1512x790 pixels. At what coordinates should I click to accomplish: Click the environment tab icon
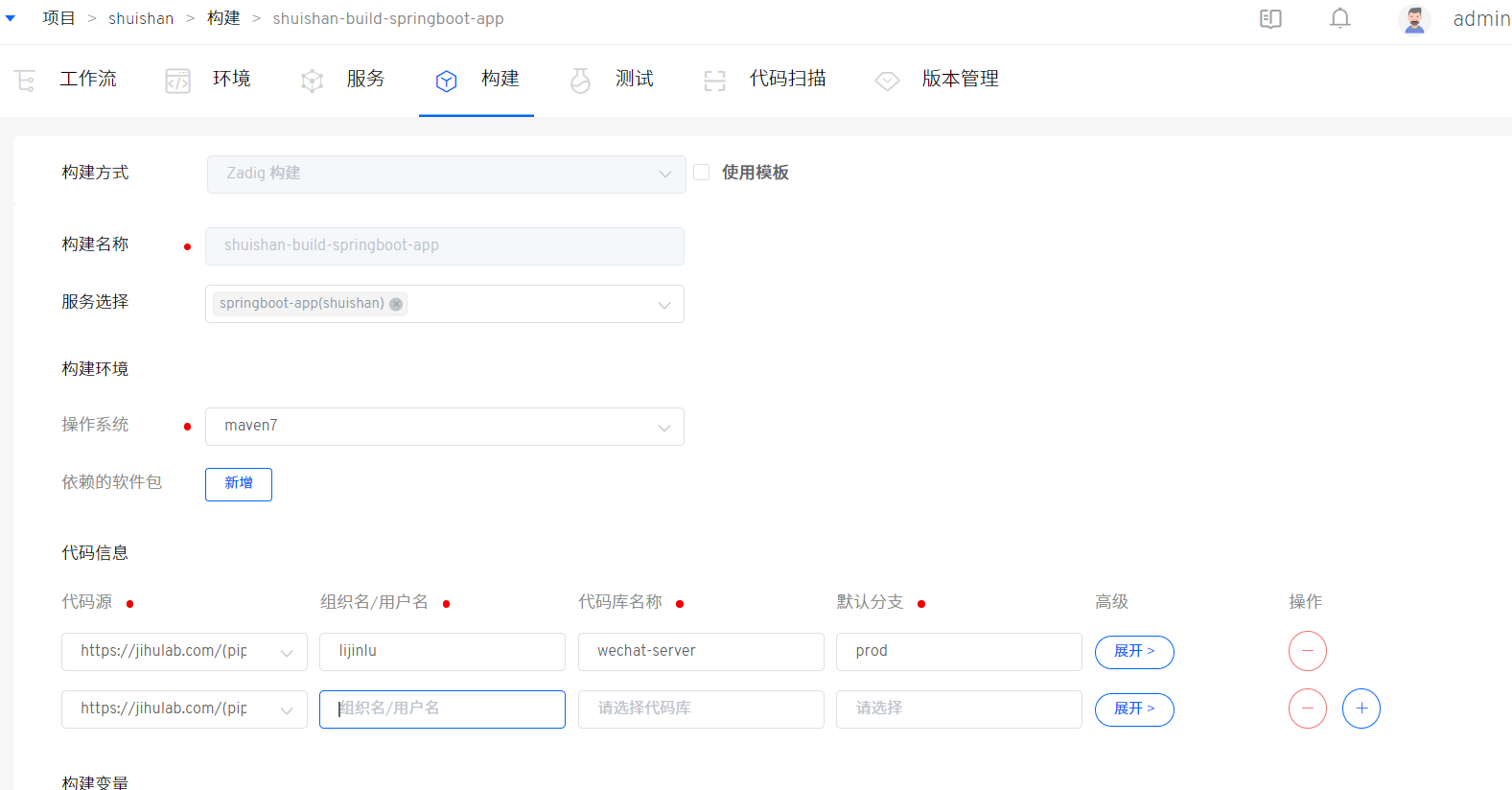tap(178, 81)
